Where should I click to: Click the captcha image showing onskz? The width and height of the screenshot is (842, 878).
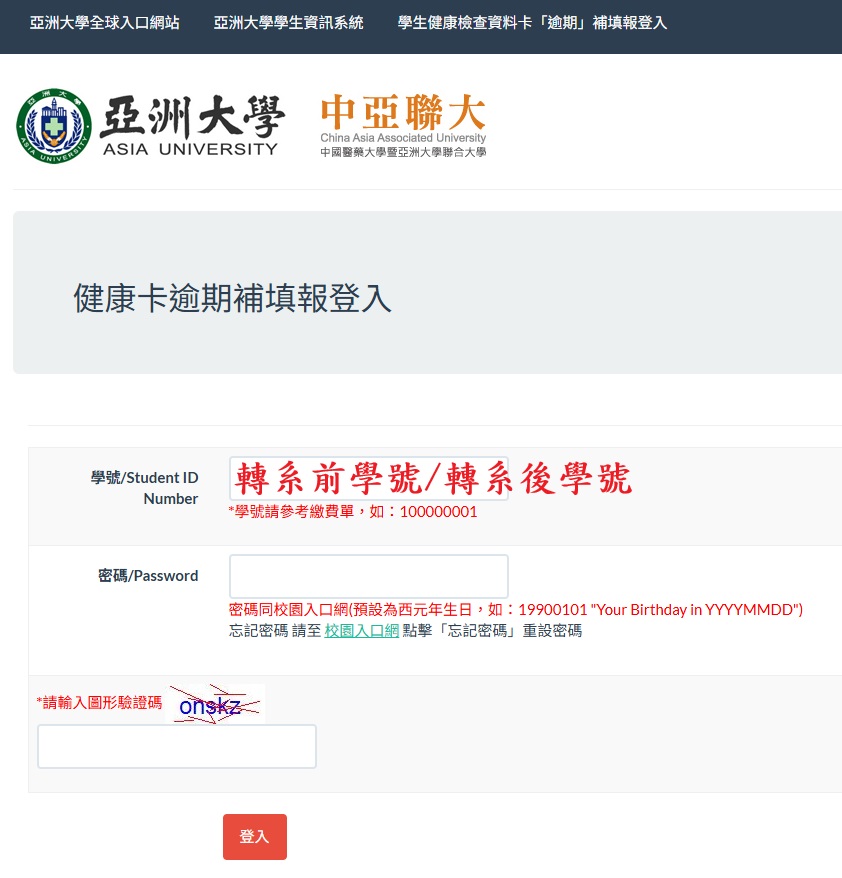point(215,704)
